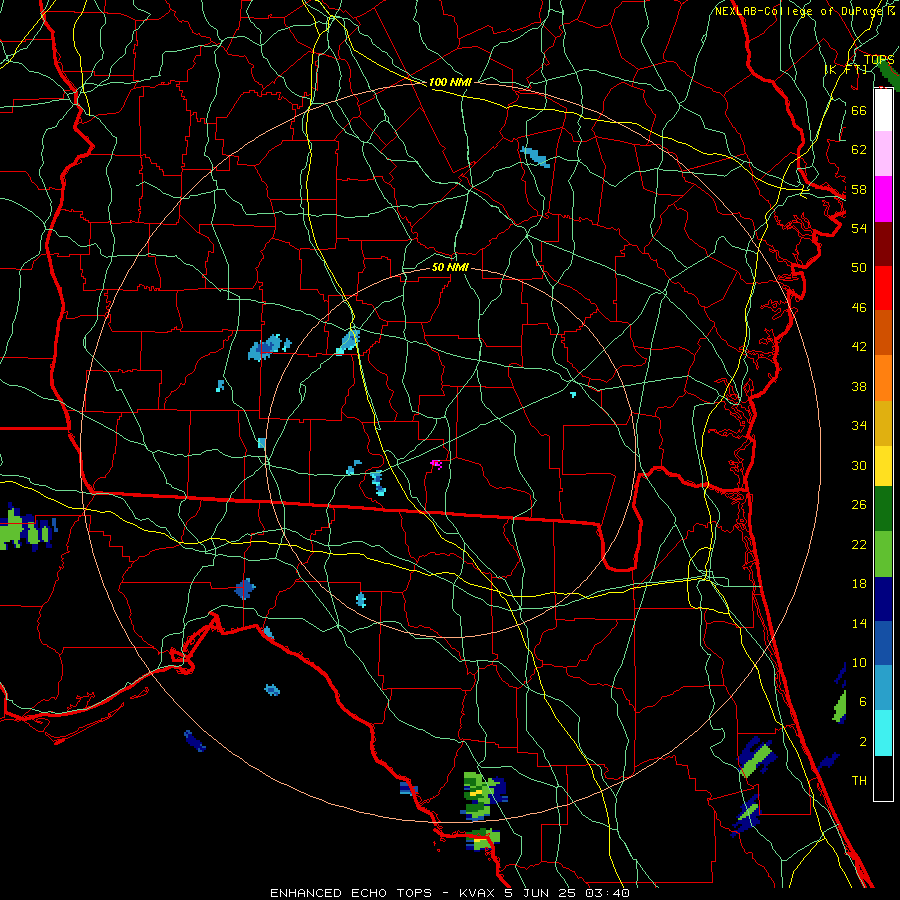Viewport: 900px width, 900px height.
Task: Click the "5 JUN 25" date text
Action: click(542, 893)
